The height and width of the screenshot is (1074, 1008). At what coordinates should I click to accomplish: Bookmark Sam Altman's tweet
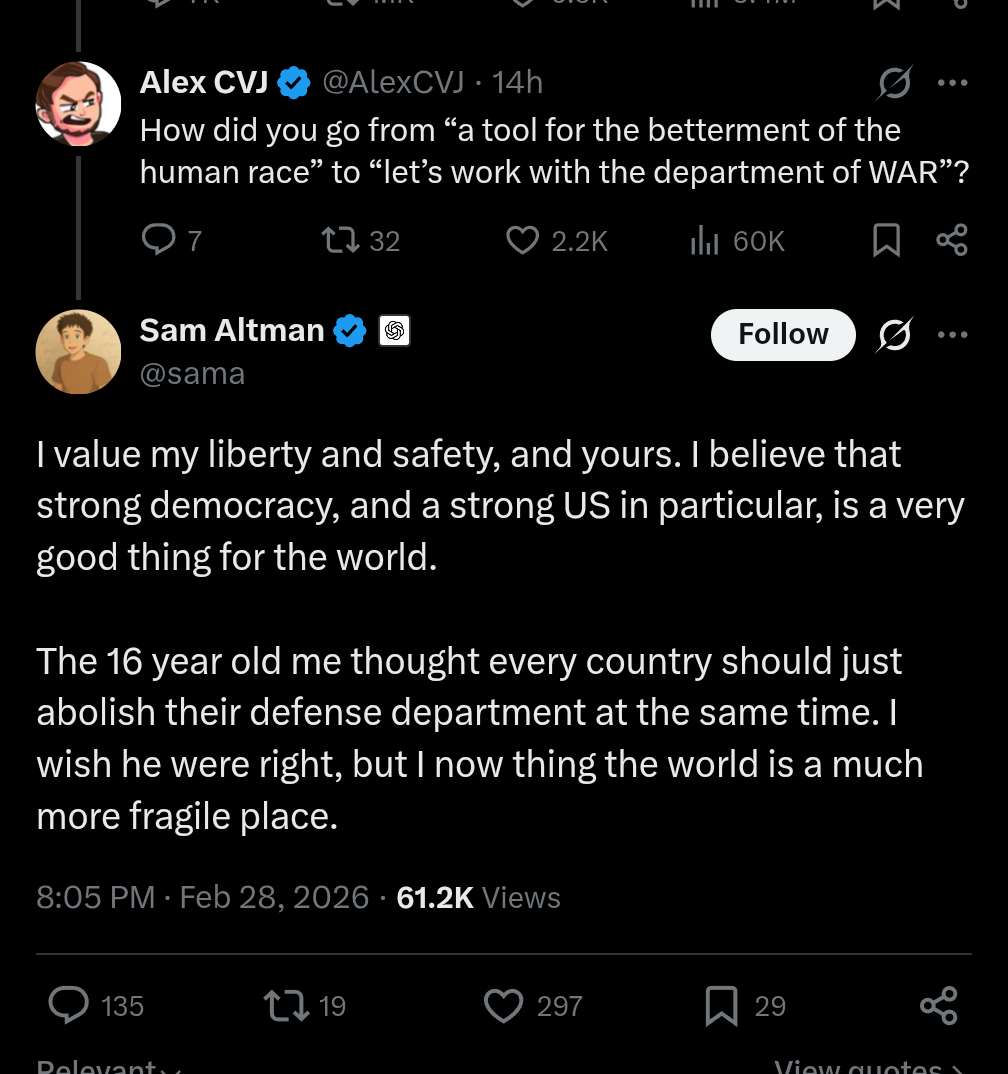pos(721,1005)
